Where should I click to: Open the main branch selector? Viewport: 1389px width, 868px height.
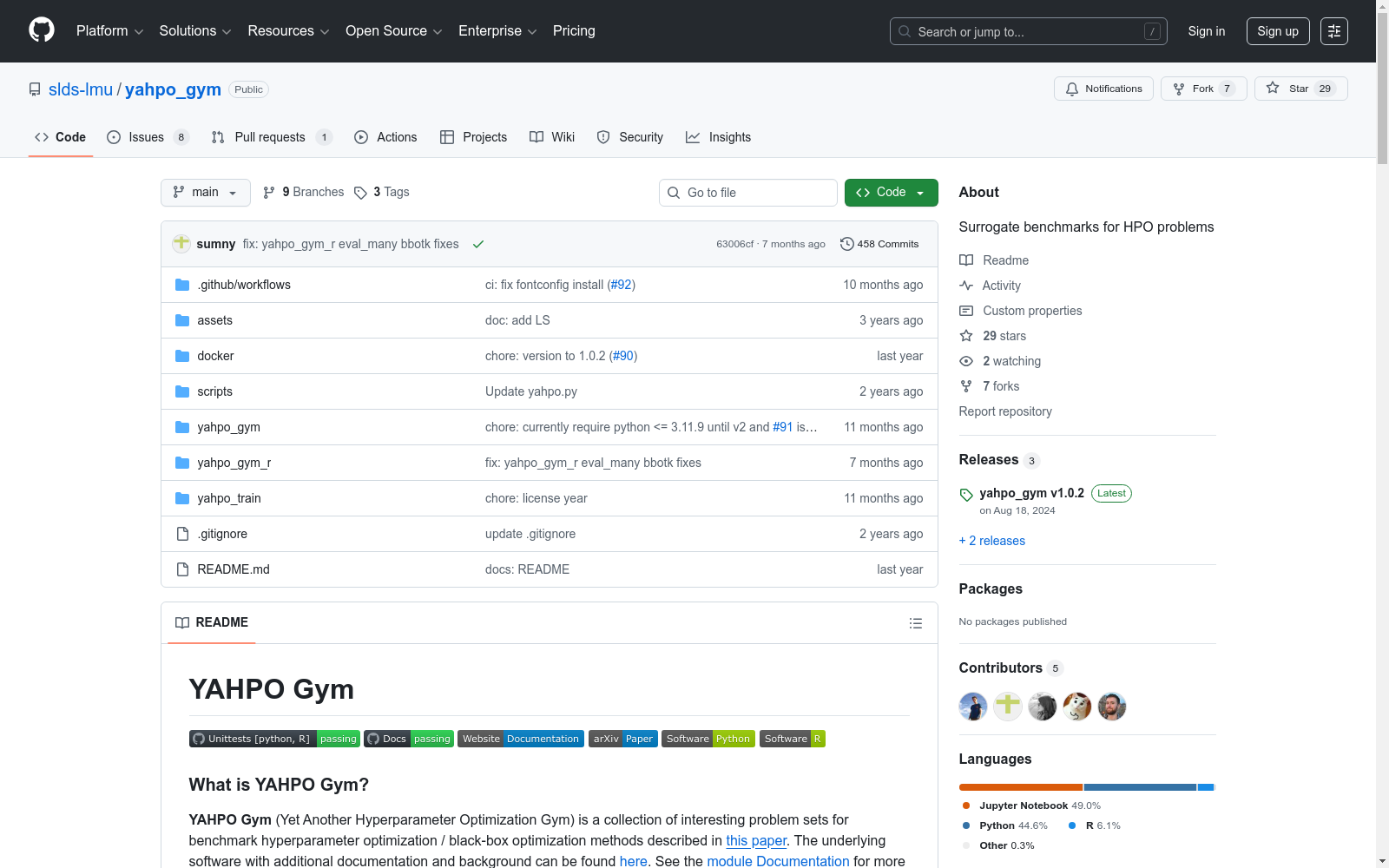(206, 193)
